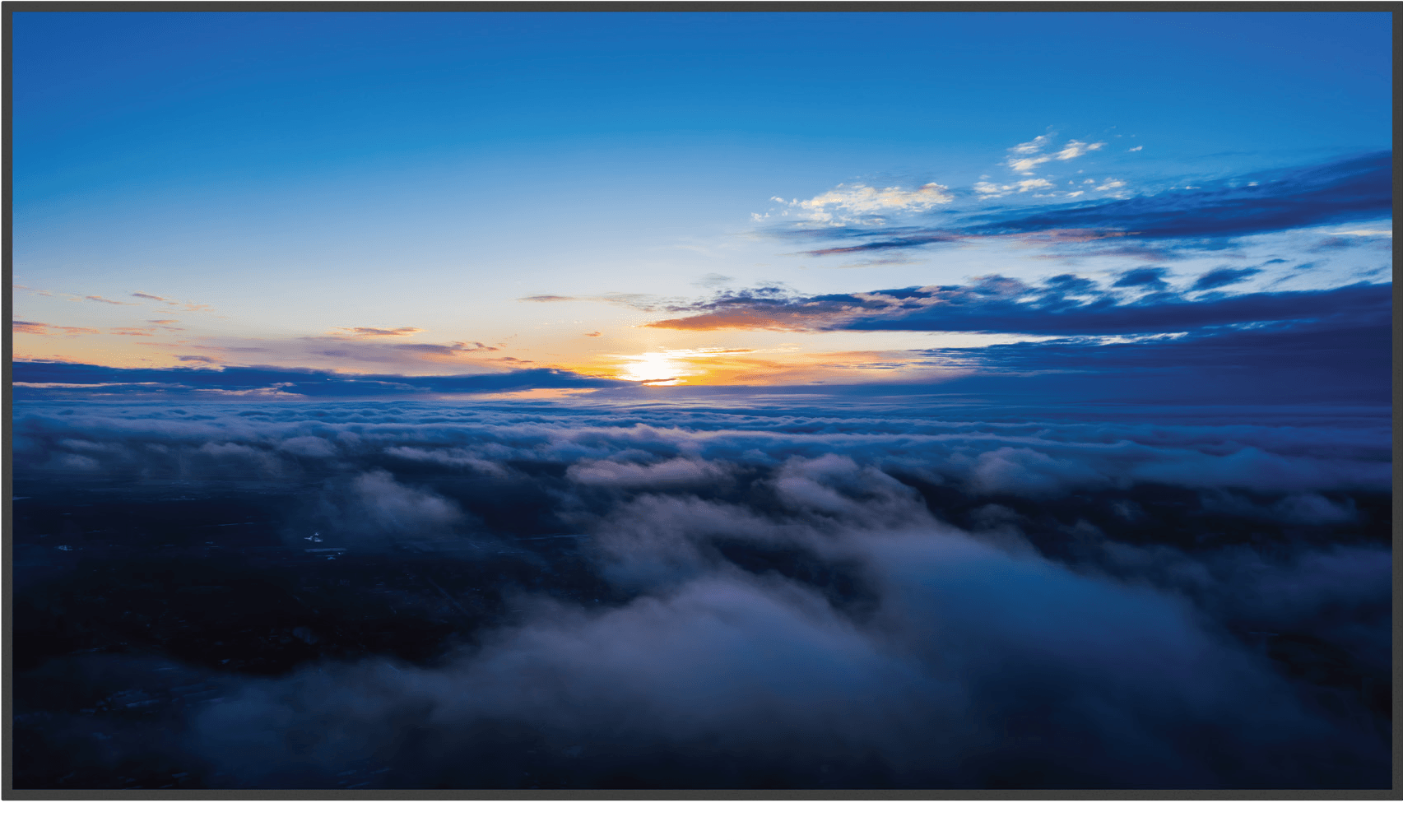The width and height of the screenshot is (1403, 840).
Task: Click the gray right border of the photo frame
Action: tap(1396, 411)
